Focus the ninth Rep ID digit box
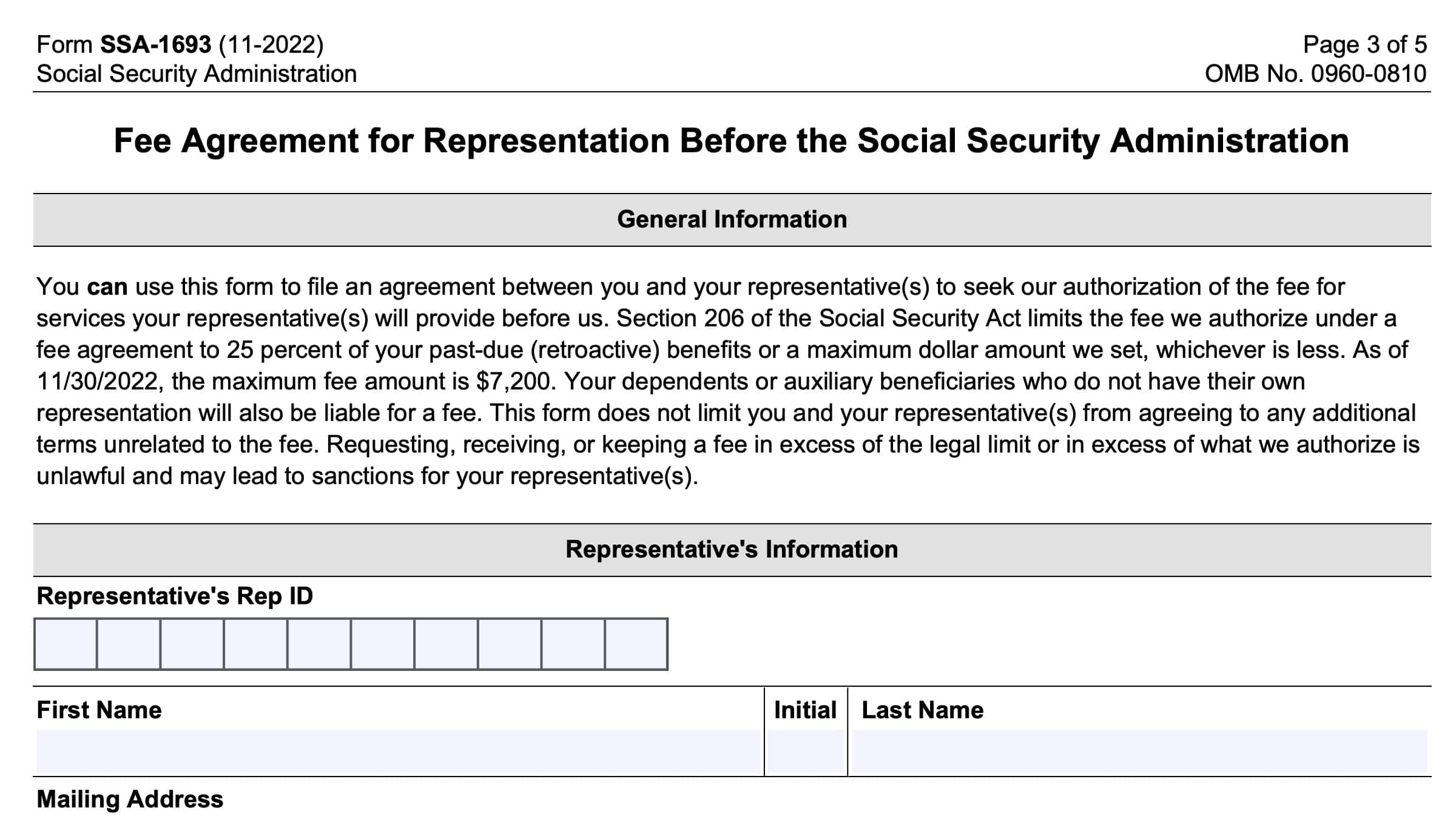1456x819 pixels. click(573, 644)
